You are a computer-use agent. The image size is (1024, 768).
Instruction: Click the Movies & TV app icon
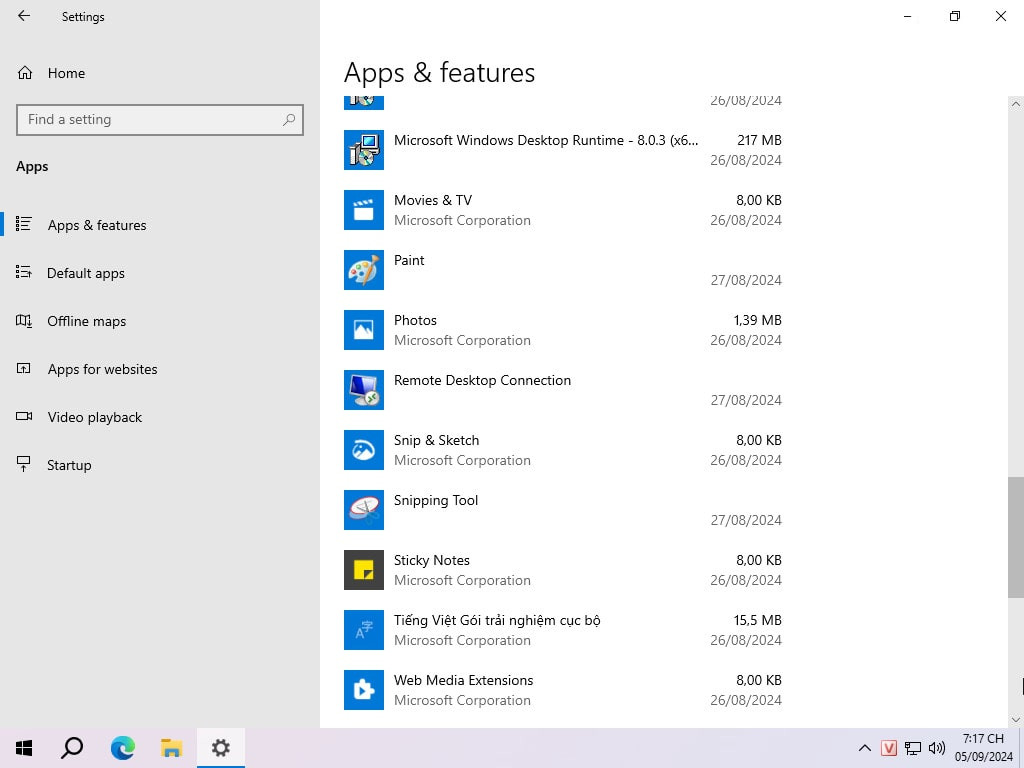click(x=363, y=210)
